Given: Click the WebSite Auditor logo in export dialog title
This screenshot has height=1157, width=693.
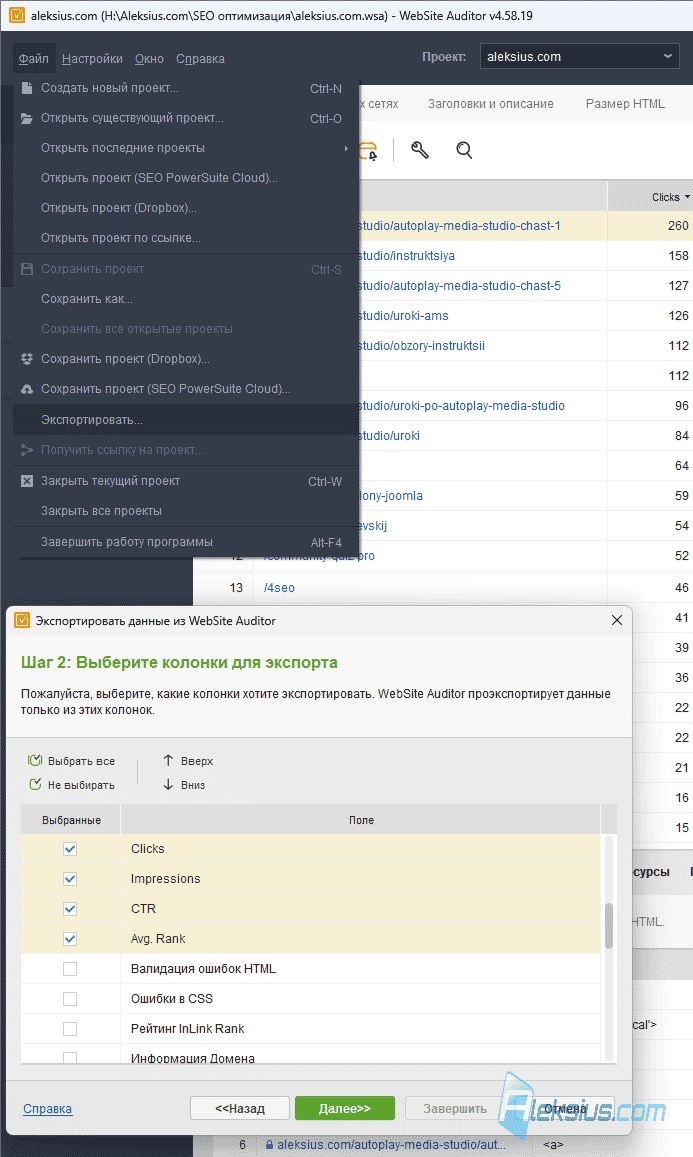Looking at the screenshot, I should click(x=22, y=621).
